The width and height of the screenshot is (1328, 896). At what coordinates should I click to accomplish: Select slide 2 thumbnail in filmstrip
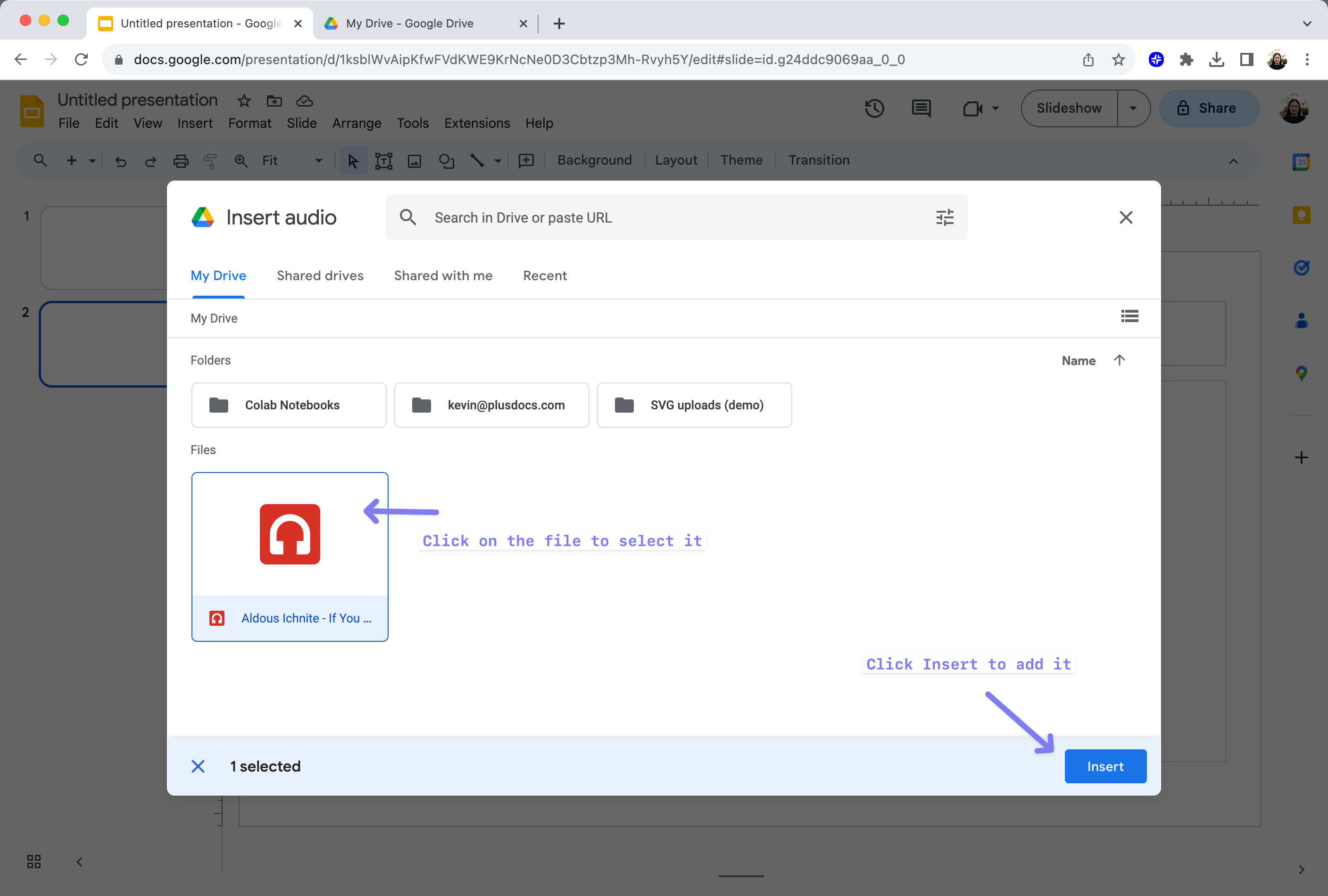click(103, 344)
